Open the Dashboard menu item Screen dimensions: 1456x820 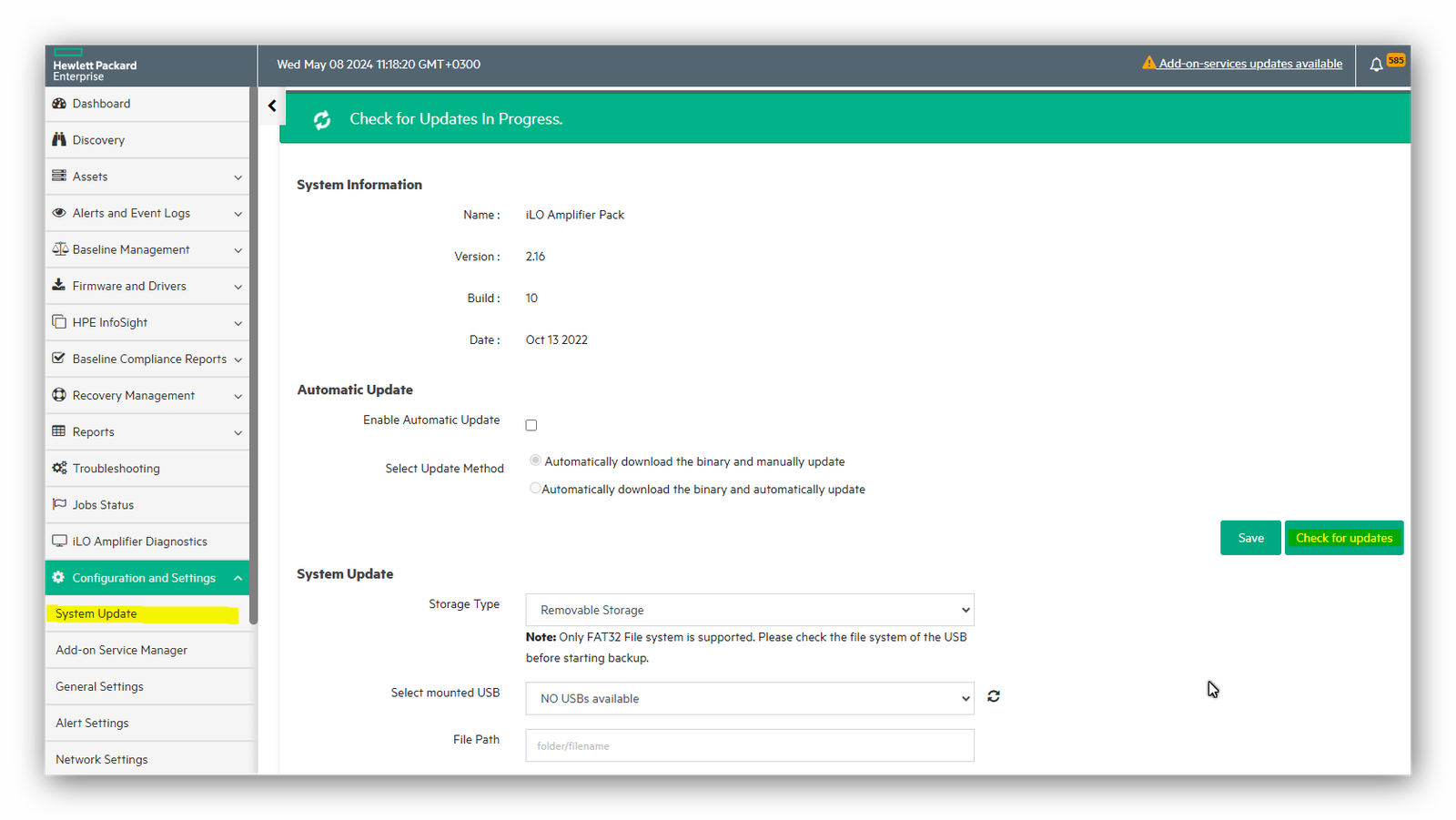pyautogui.click(x=147, y=104)
